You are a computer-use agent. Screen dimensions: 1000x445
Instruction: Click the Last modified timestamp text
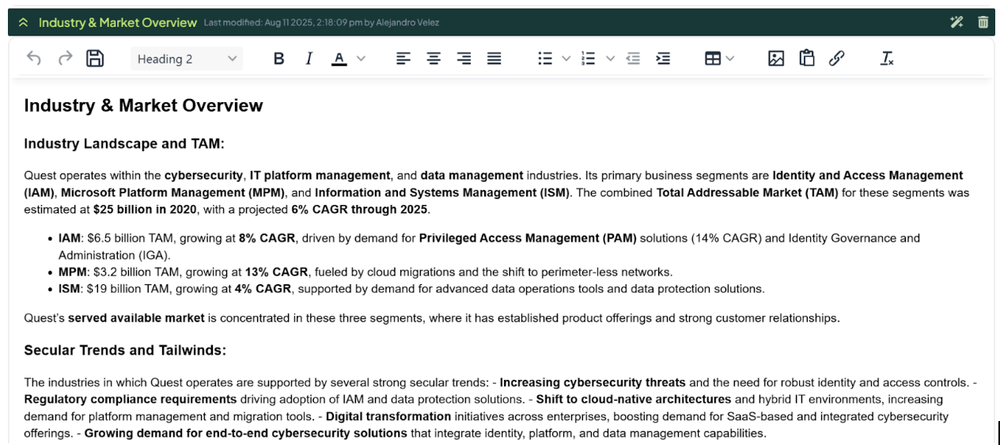(x=321, y=23)
